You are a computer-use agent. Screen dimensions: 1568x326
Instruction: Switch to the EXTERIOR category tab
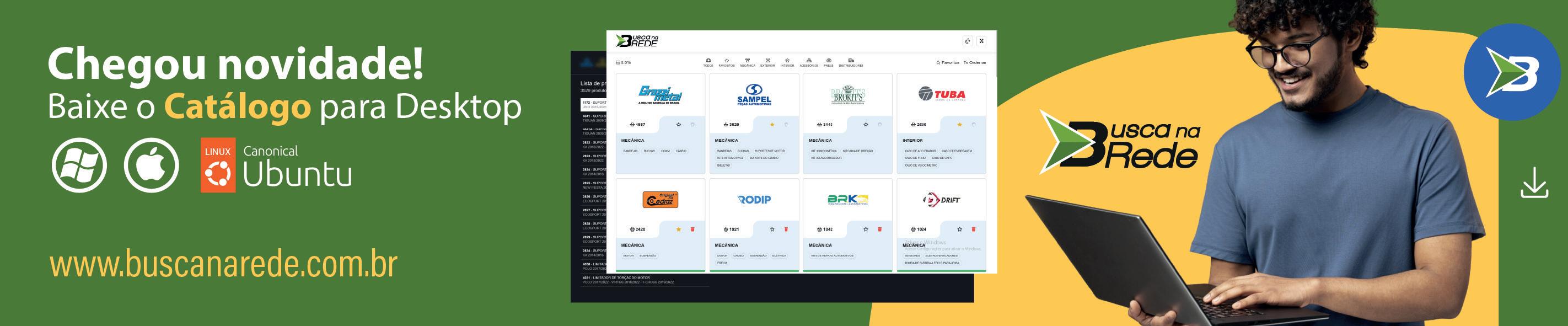point(767,62)
